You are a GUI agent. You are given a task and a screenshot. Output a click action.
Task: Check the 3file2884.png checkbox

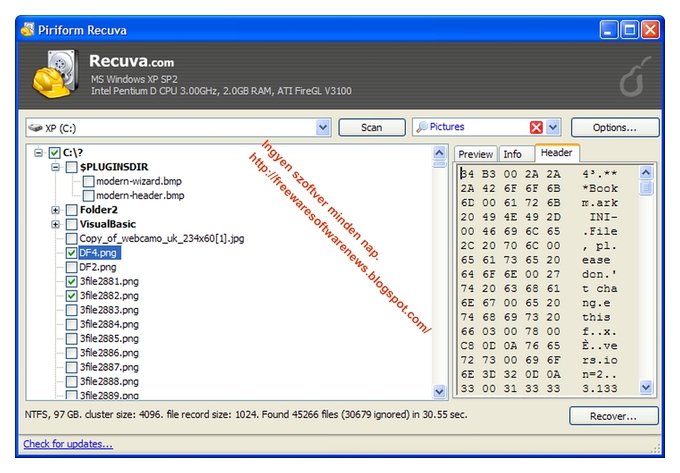point(72,324)
